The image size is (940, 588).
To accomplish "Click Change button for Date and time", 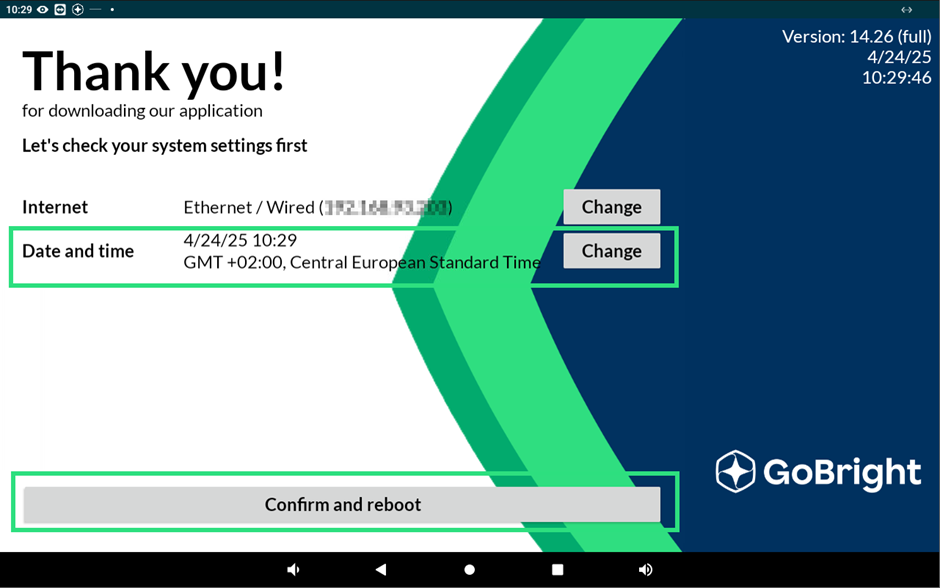I will [x=611, y=251].
